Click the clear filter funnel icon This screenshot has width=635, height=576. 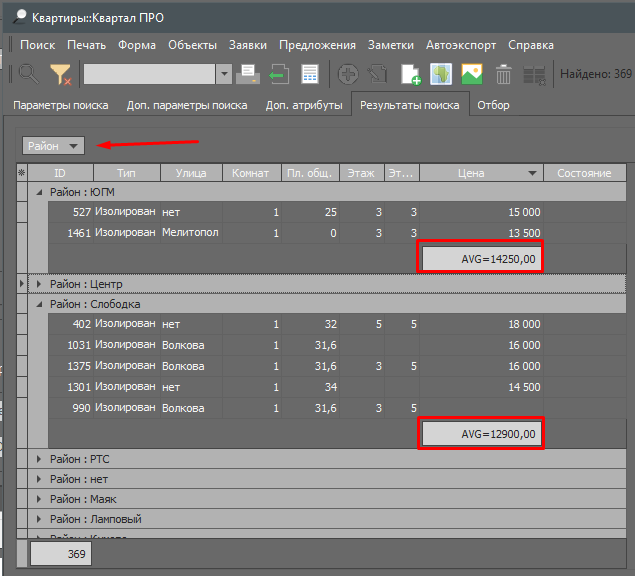tap(61, 74)
